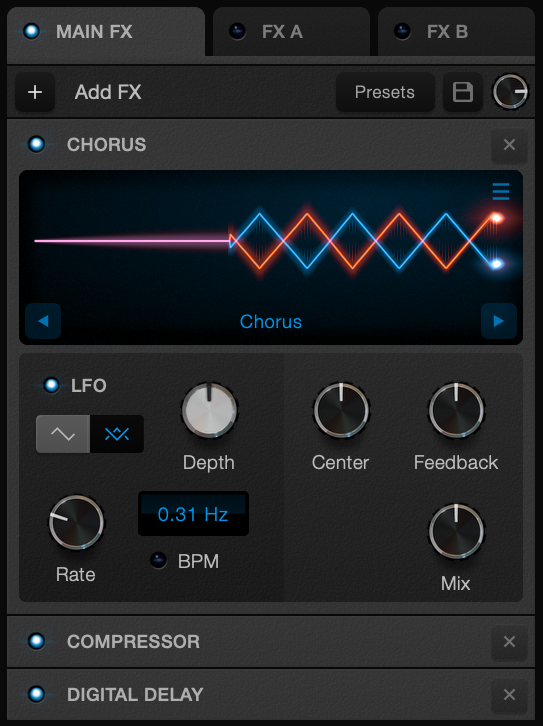Disable the LFO power toggle
The width and height of the screenshot is (543, 726).
click(51, 385)
